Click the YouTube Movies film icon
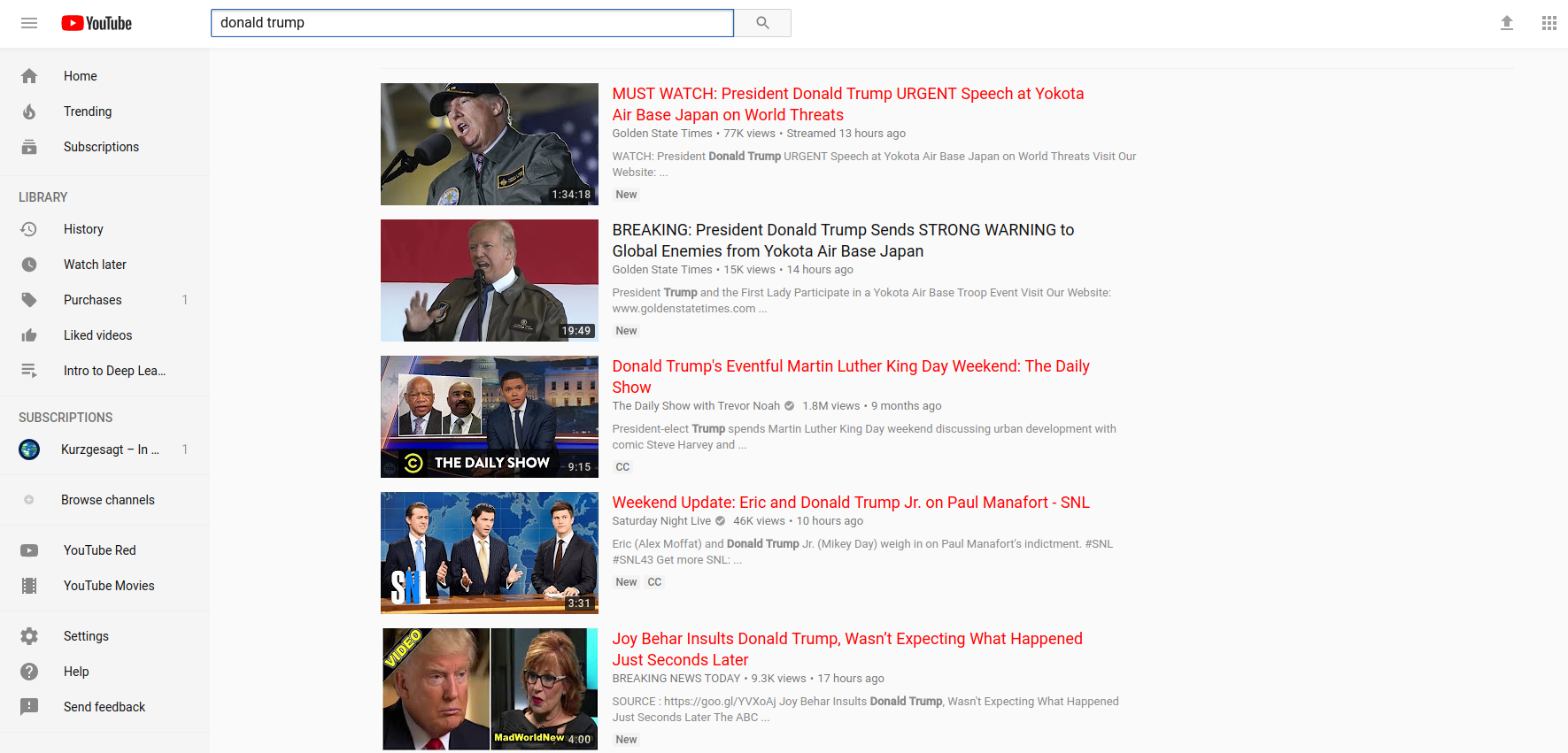Screen dimensions: 1568x753 pyautogui.click(x=29, y=586)
